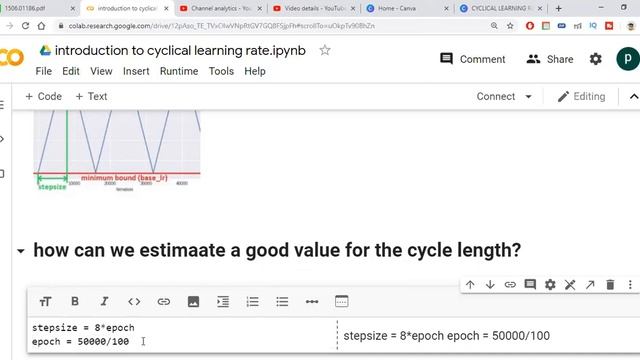Image resolution: width=640 pixels, height=360 pixels.
Task: Toggle heading text size formatting
Action: coord(45,302)
